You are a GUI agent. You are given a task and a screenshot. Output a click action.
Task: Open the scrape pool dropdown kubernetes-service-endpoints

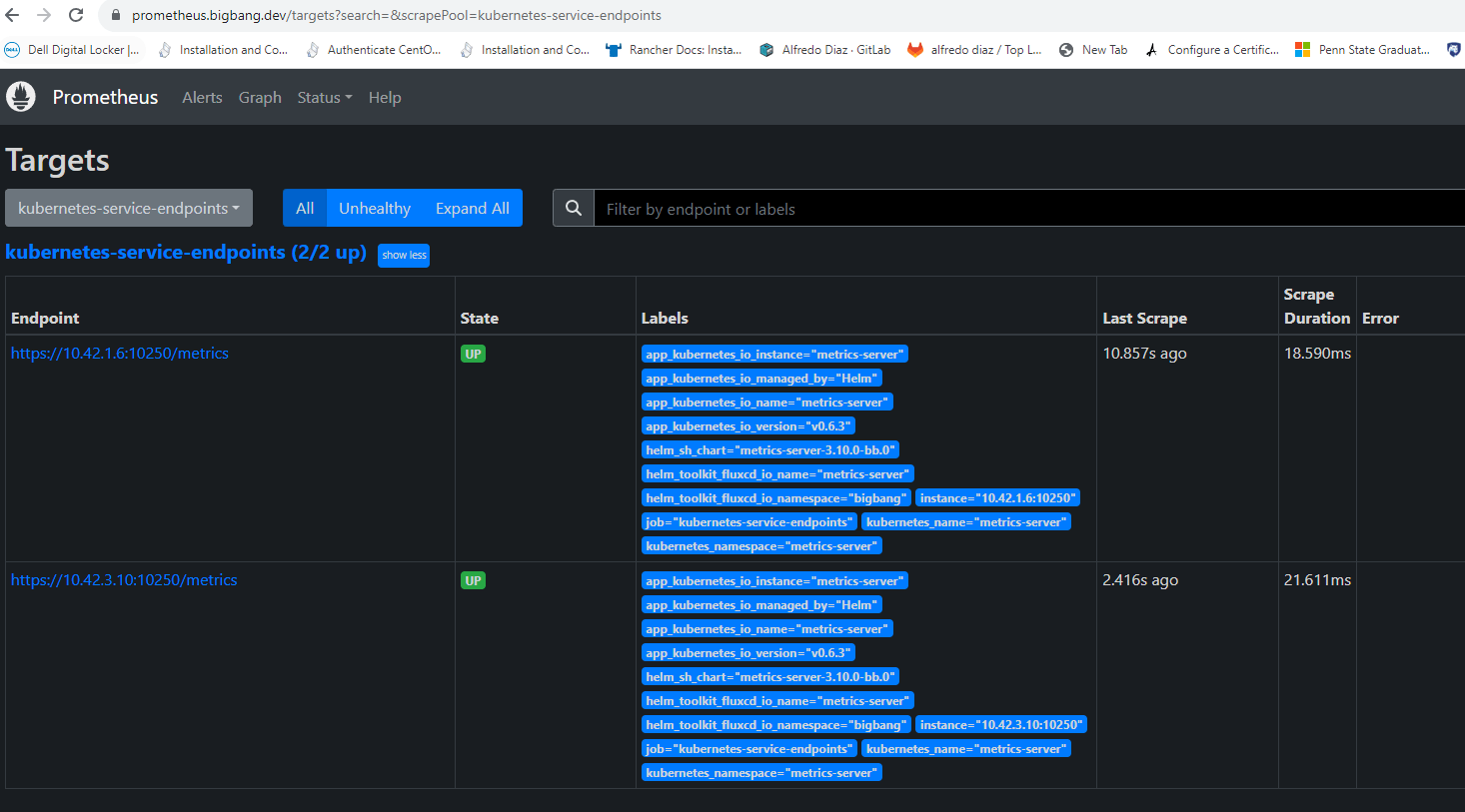click(x=128, y=208)
